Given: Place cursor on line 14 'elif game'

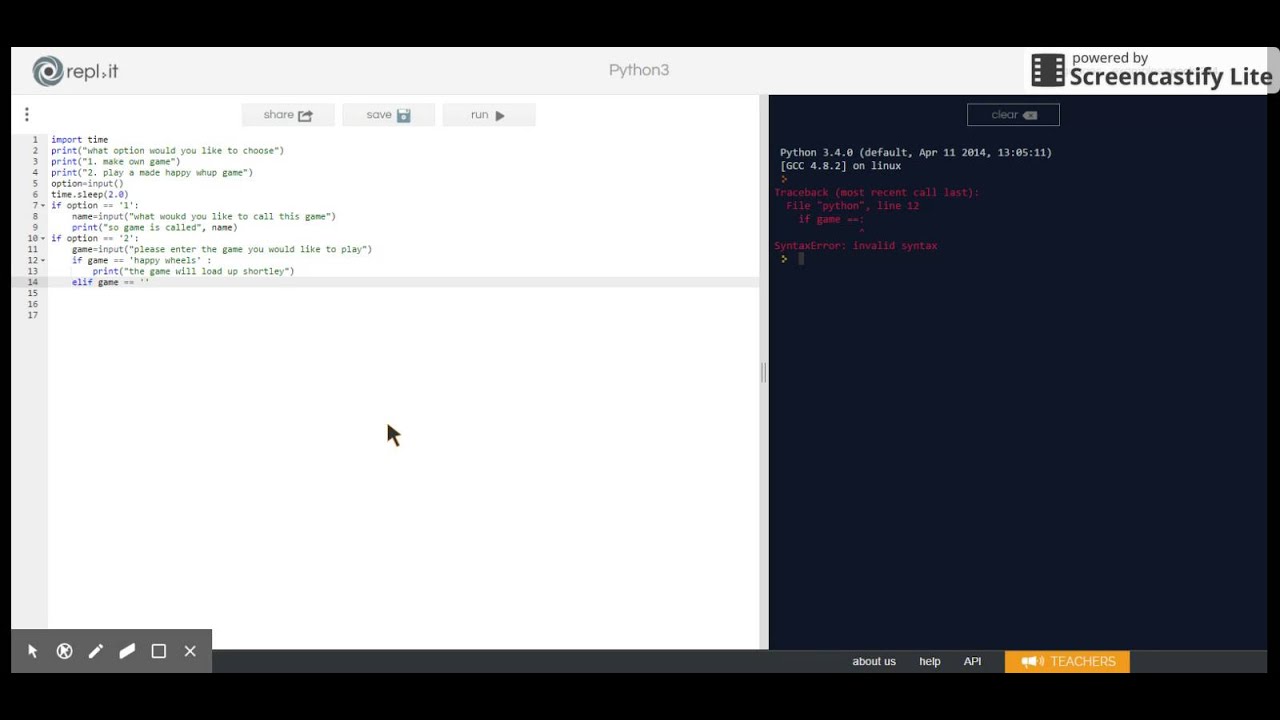Looking at the screenshot, I should click(x=110, y=283).
